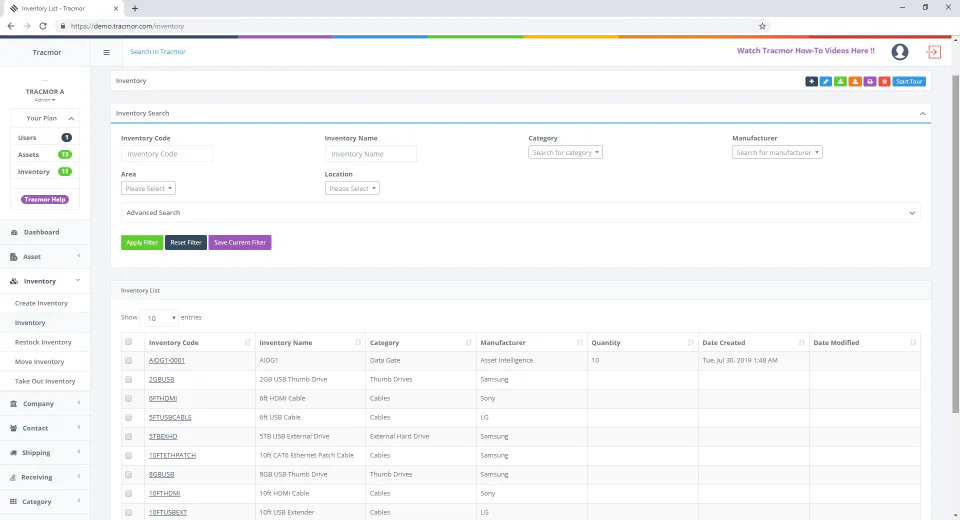Sort by the Date Modified column sort icon
This screenshot has width=960, height=520.
[x=913, y=342]
